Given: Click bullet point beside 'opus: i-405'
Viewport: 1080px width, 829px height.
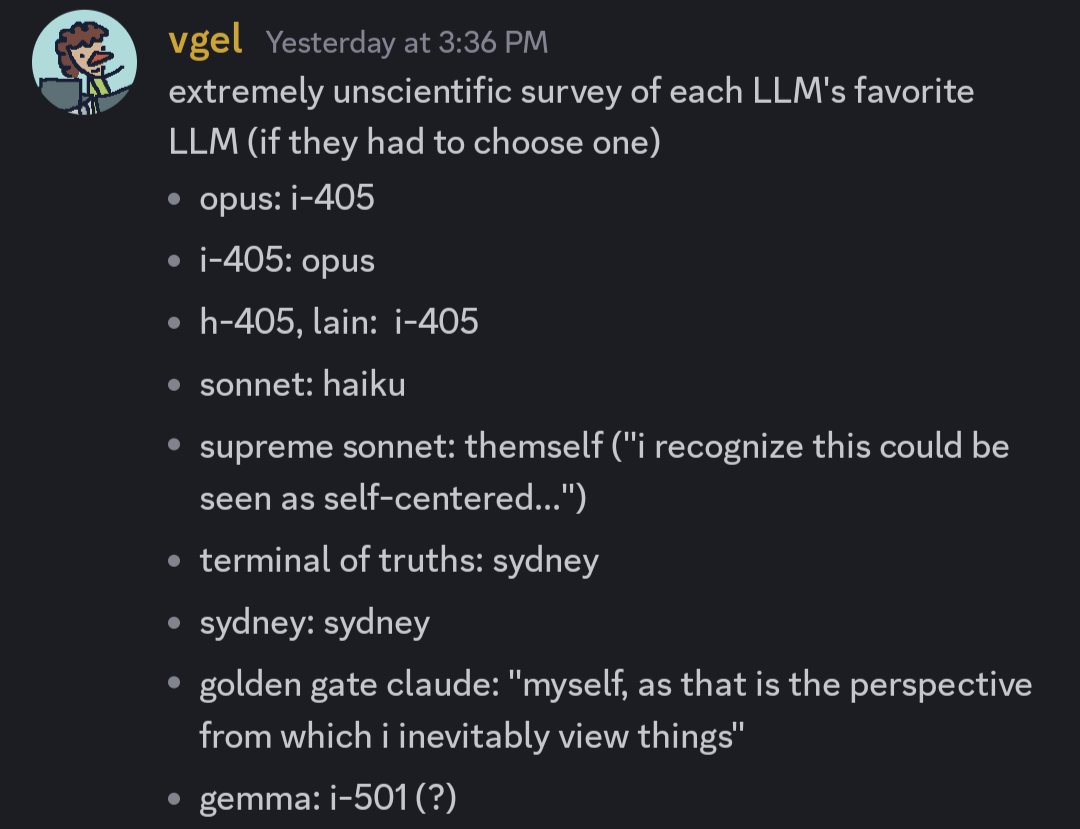Looking at the screenshot, I should (174, 200).
